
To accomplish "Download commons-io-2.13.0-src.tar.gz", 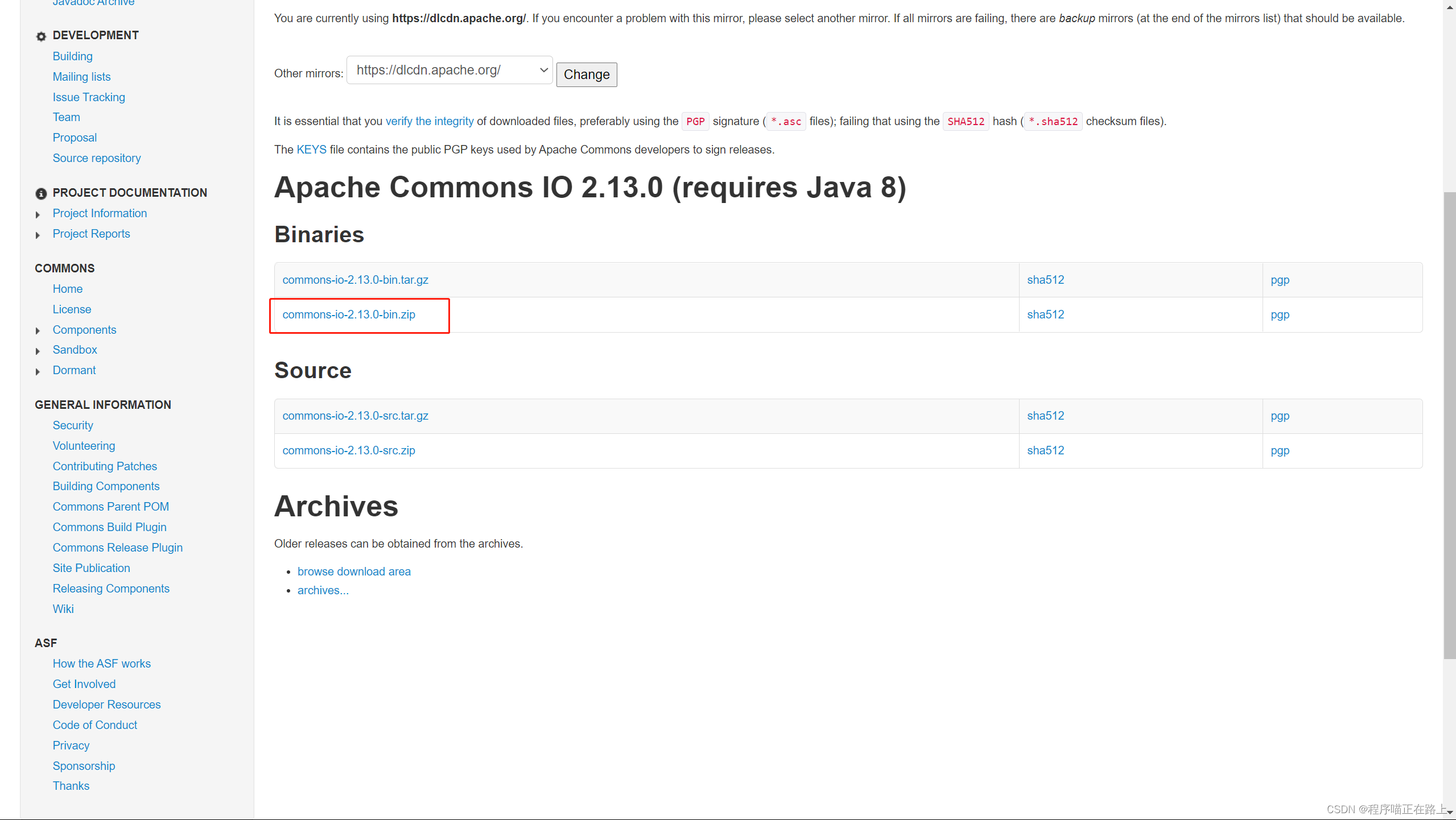I will [x=355, y=416].
